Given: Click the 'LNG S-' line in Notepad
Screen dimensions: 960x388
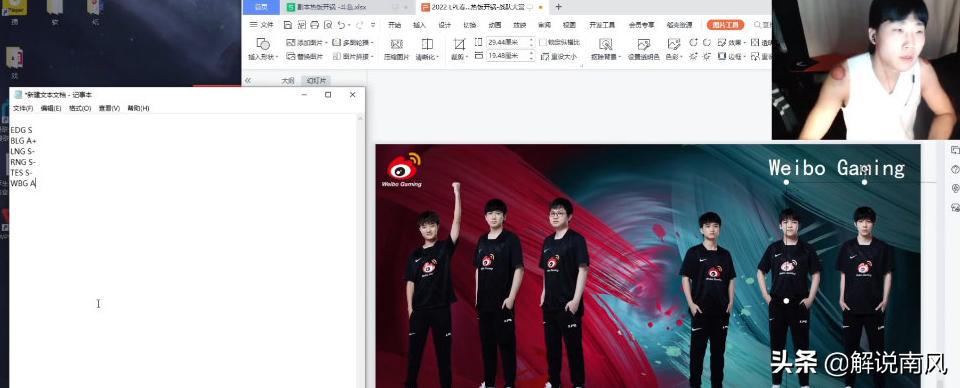Looking at the screenshot, I should 23,151.
